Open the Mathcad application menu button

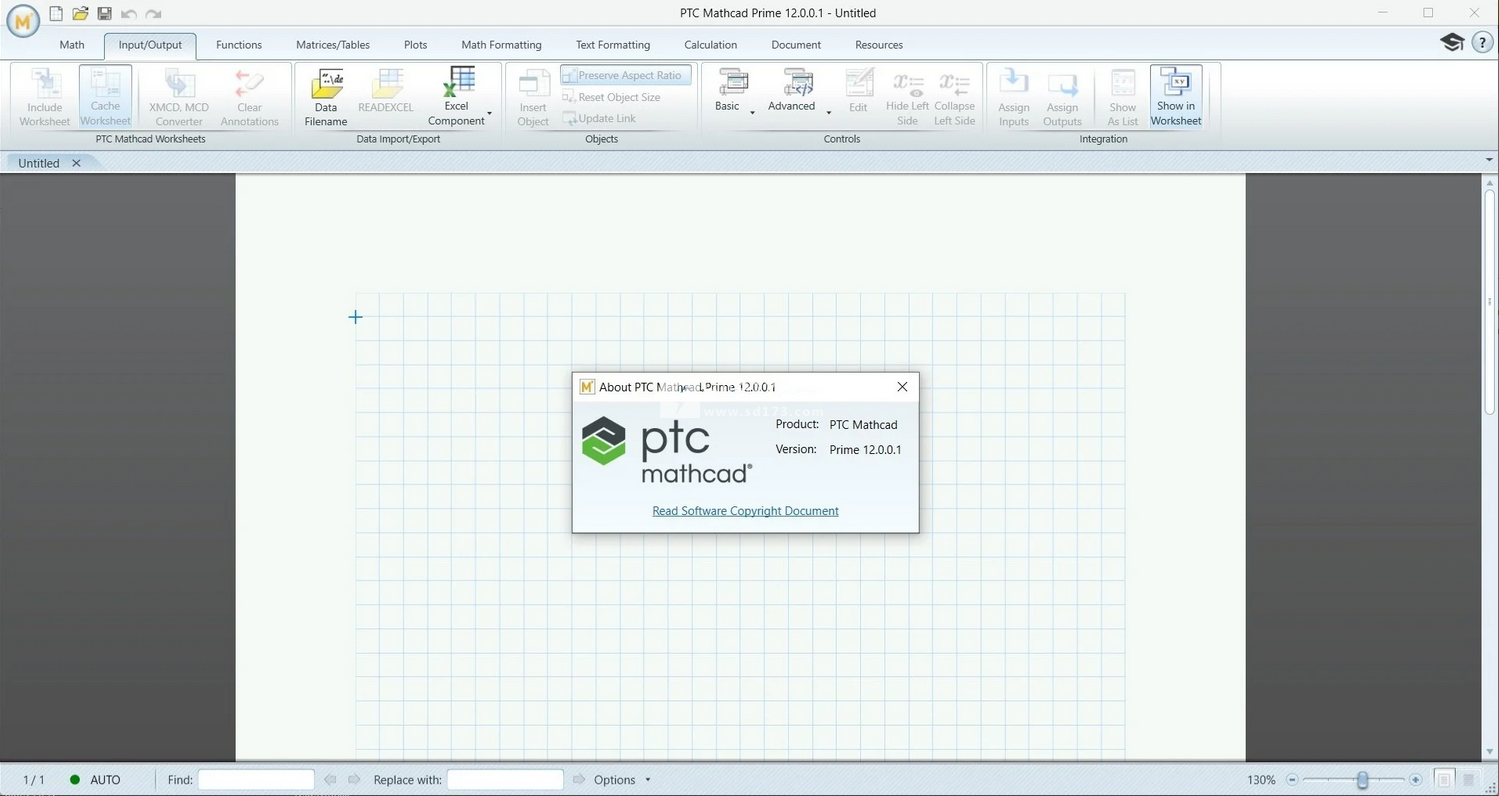(x=22, y=20)
